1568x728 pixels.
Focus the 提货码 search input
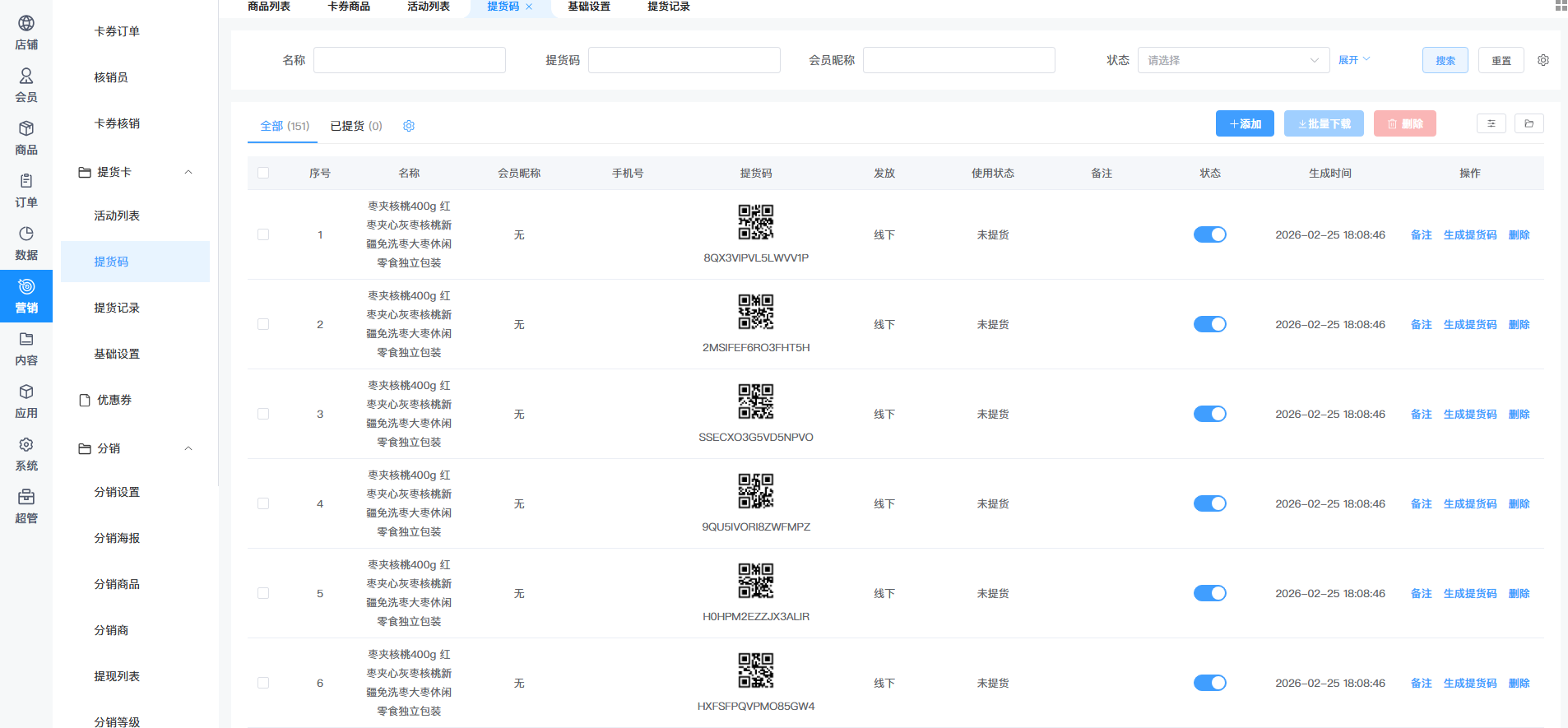(x=684, y=60)
